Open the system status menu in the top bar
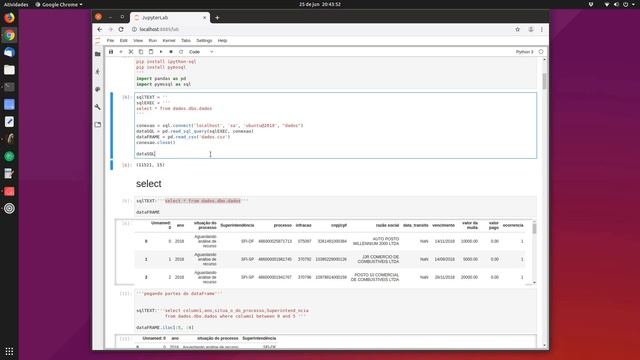This screenshot has width=640, height=360. (620, 4)
